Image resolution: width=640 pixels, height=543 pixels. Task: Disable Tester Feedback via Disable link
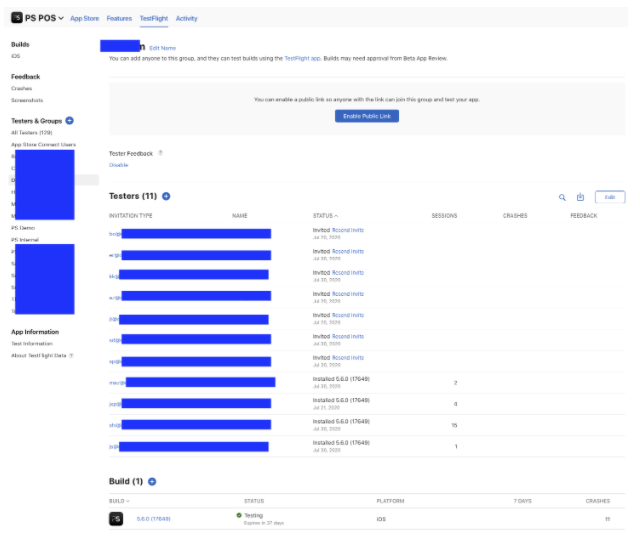(x=119, y=165)
